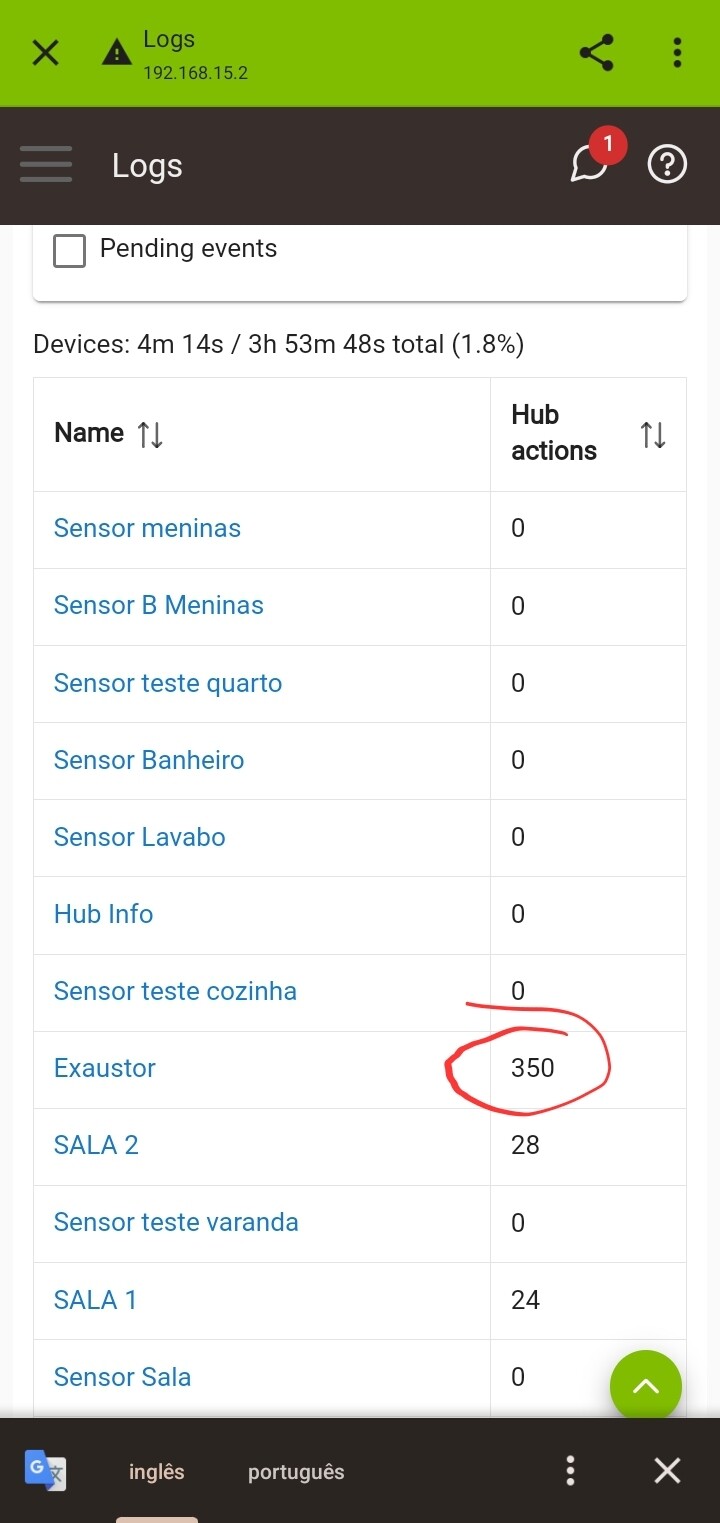
Task: Sort the table by Name column
Action: tap(150, 434)
